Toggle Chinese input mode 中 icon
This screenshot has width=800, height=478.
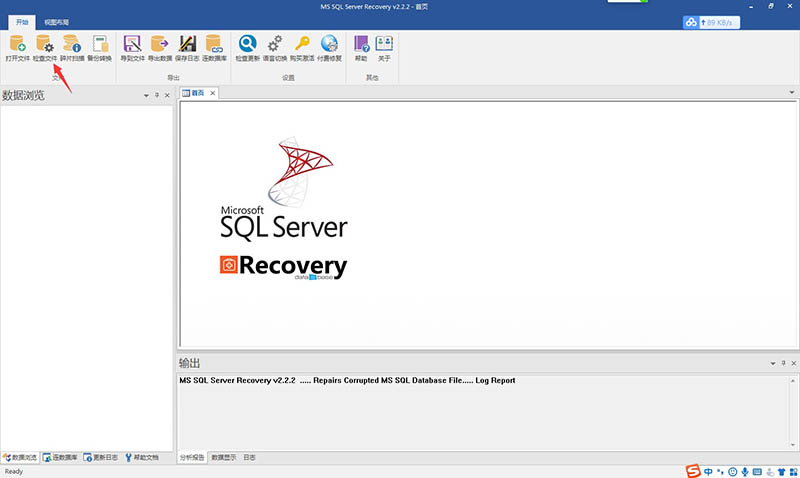[708, 472]
